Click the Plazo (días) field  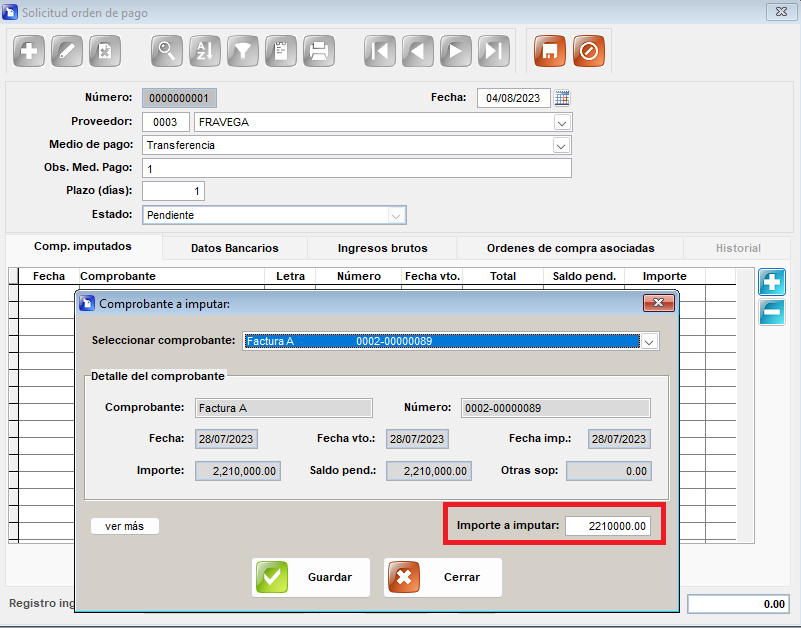click(x=174, y=191)
